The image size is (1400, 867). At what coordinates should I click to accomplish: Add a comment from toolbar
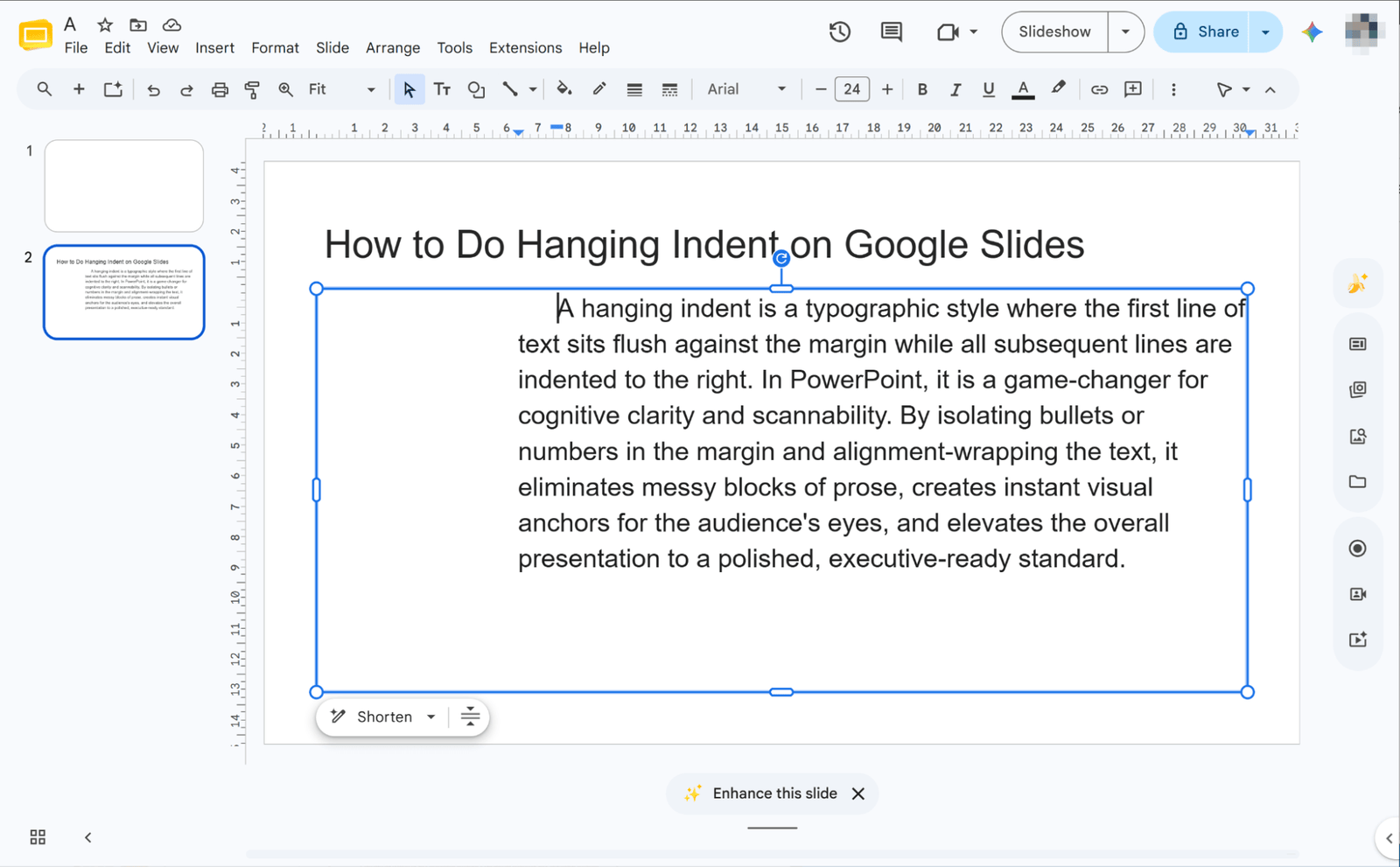point(1133,89)
